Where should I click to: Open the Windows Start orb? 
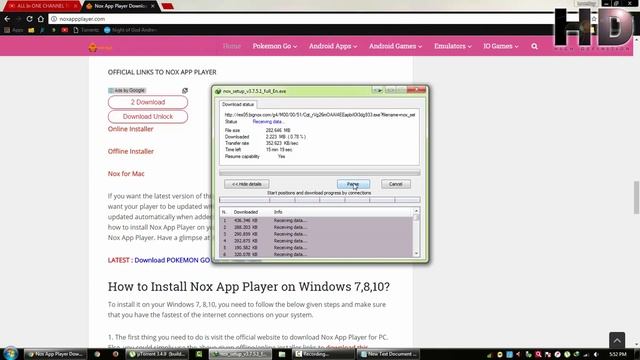pos(10,353)
